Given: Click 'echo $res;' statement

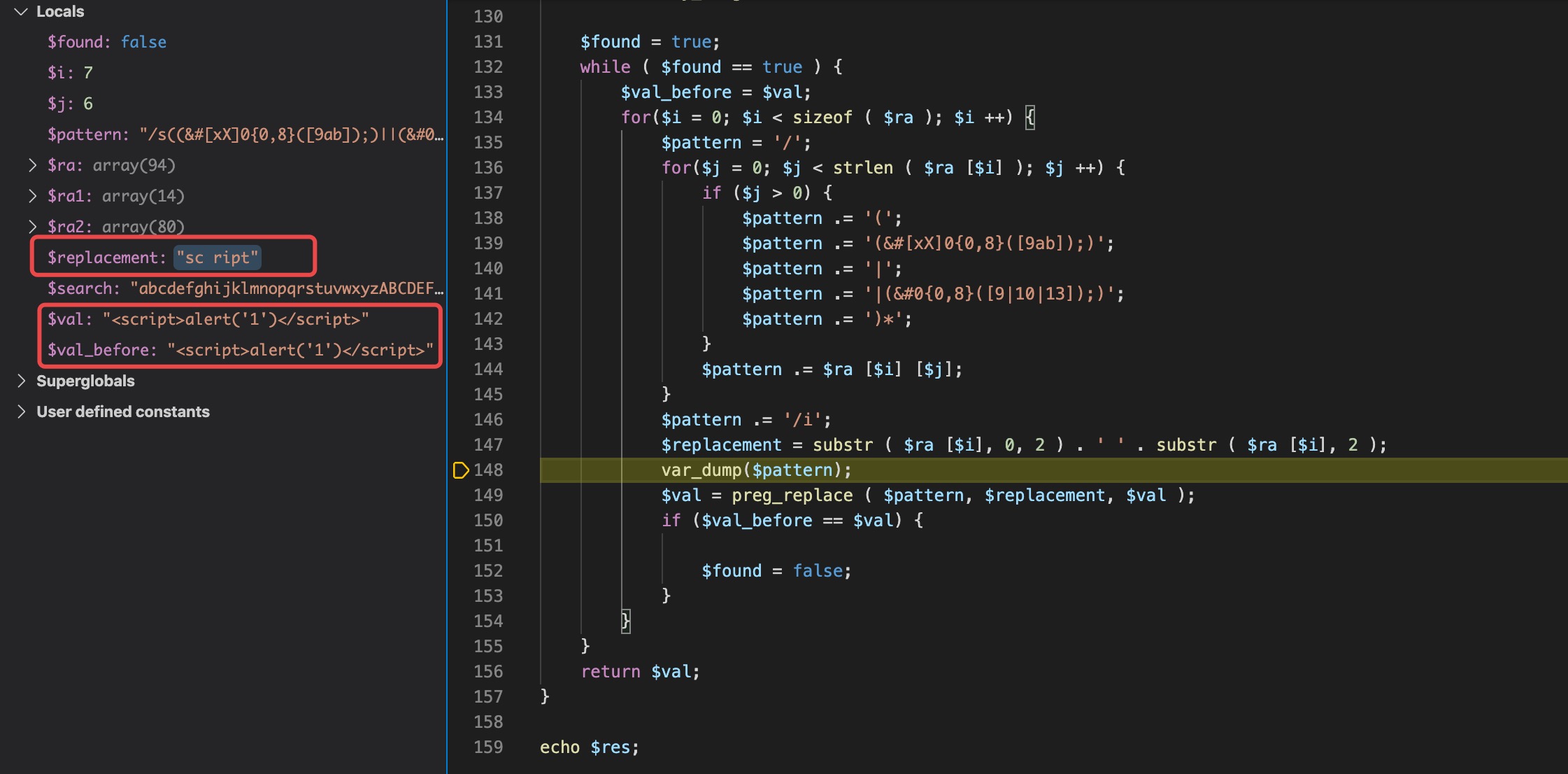Looking at the screenshot, I should click(x=590, y=747).
